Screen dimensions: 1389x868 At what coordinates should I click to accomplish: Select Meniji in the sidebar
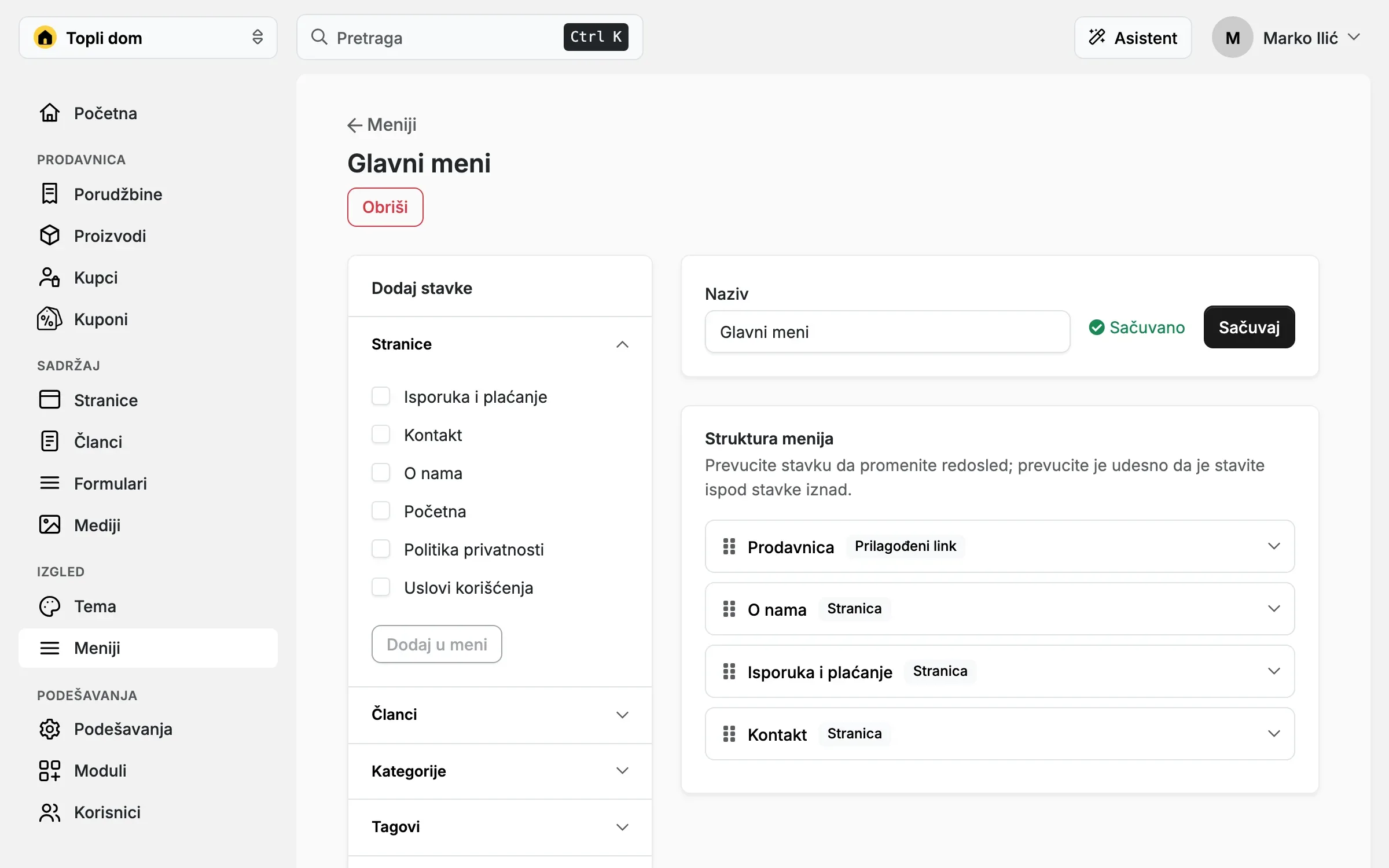pos(148,648)
